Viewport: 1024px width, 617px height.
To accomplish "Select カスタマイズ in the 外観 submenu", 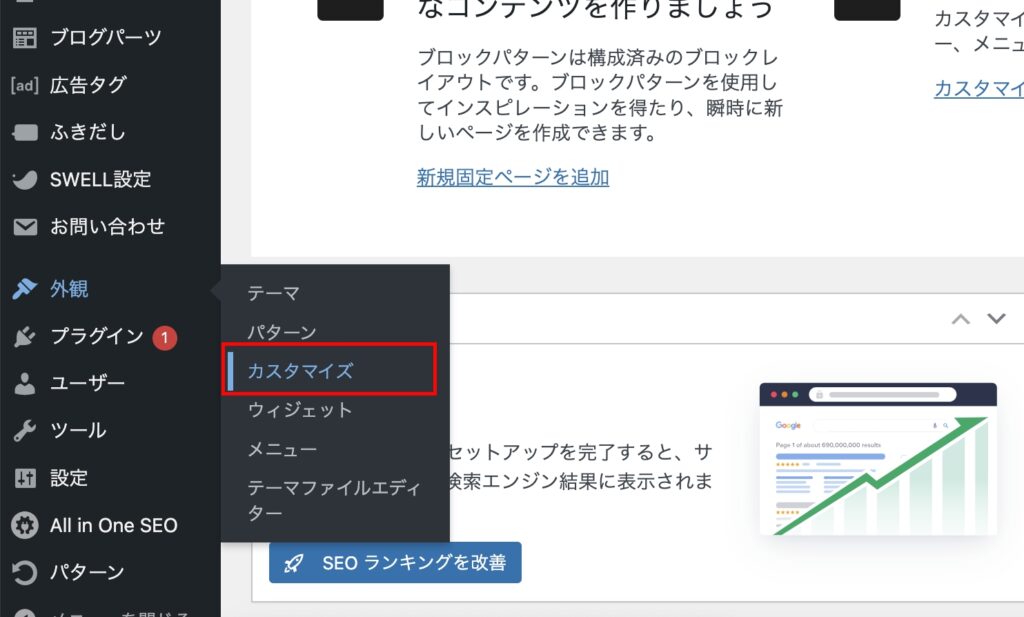I will [300, 371].
